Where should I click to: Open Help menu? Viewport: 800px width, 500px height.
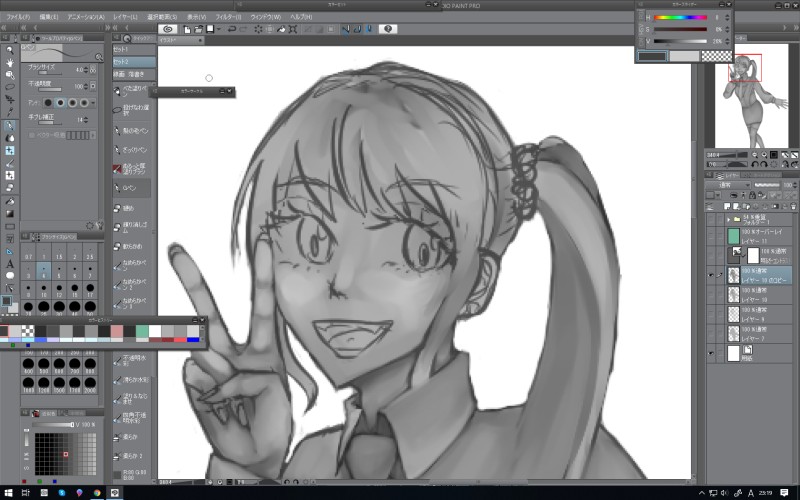click(x=301, y=17)
